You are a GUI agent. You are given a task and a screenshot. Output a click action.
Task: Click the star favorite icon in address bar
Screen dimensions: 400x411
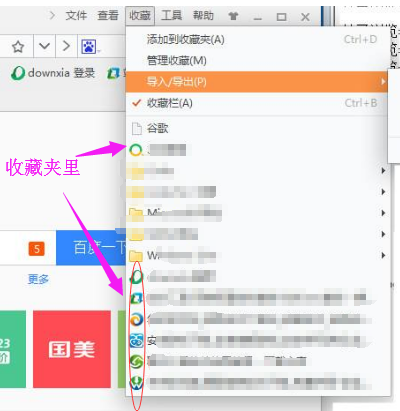(x=18, y=46)
